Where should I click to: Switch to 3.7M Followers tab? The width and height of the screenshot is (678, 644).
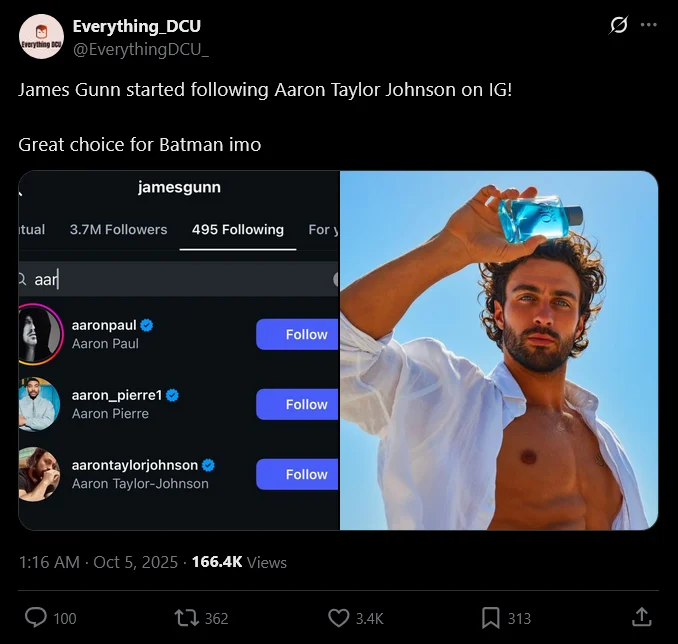tap(118, 229)
